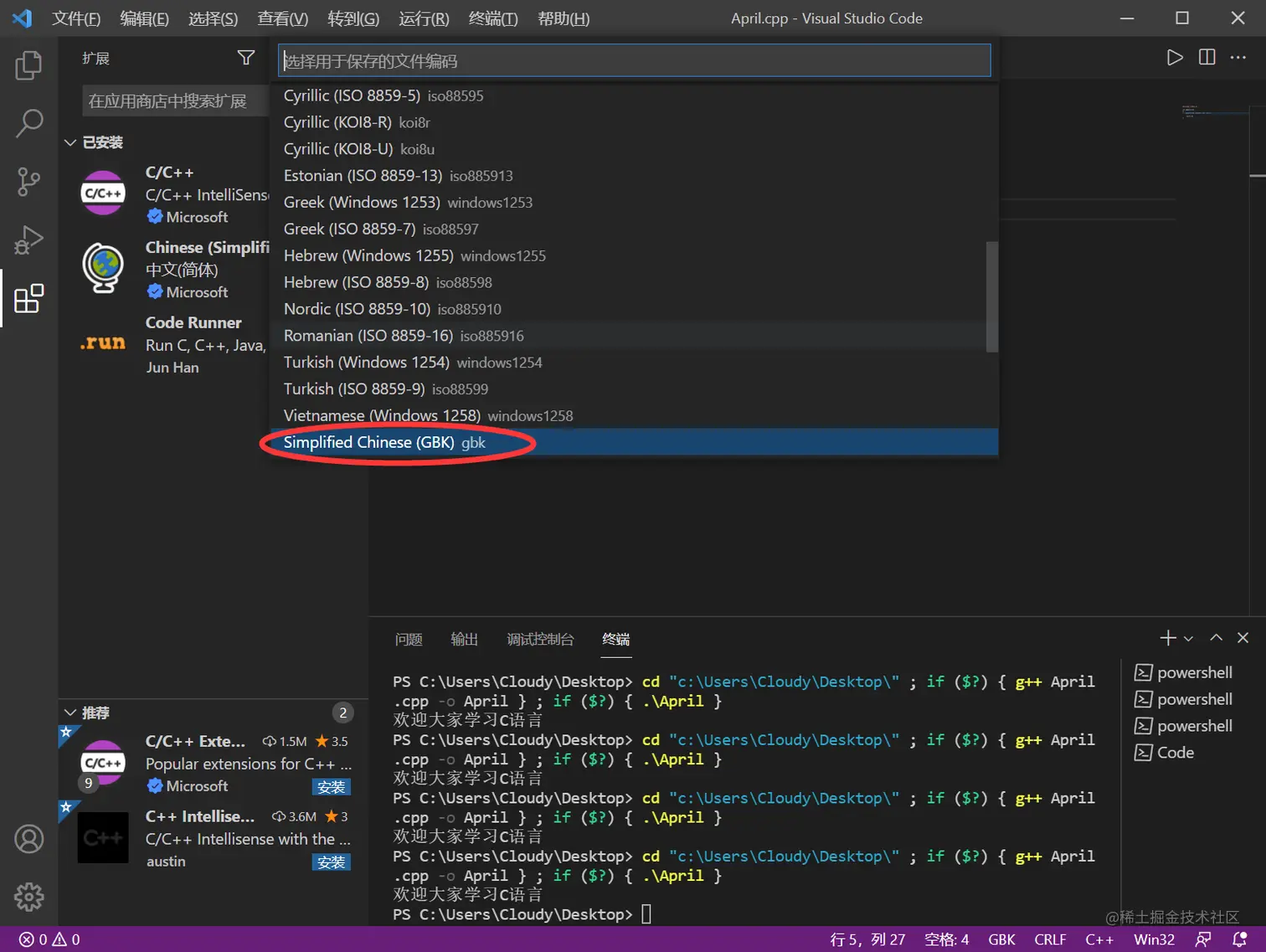Click the encoding list scrollbar thumb

click(x=992, y=297)
